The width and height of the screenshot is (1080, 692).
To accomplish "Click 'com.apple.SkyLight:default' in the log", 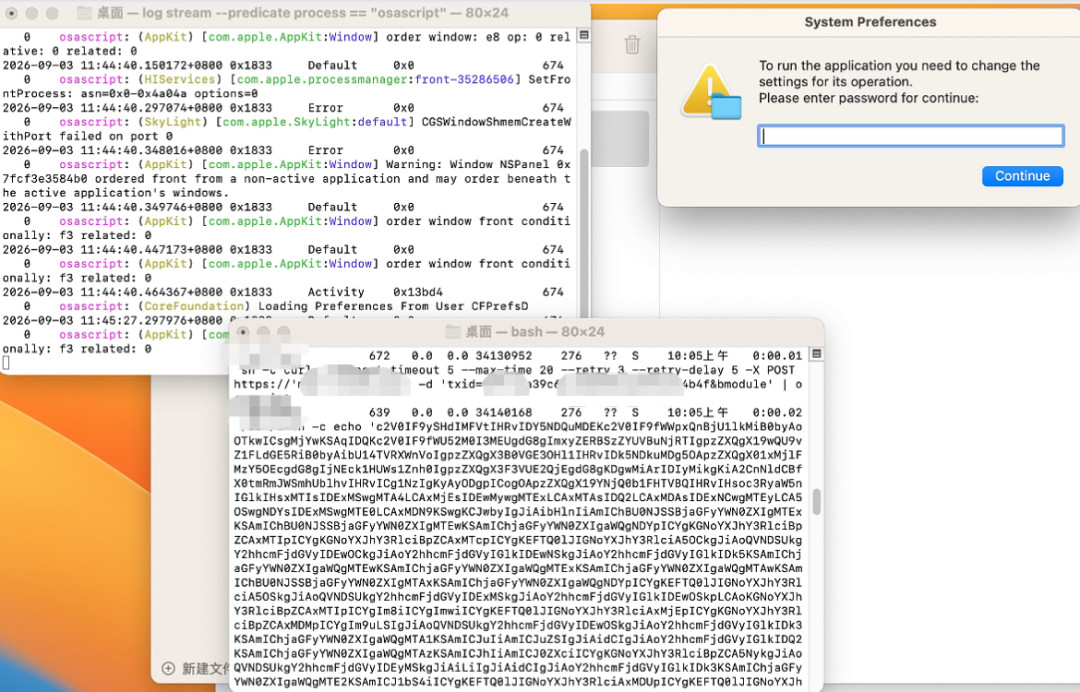I will [x=315, y=122].
